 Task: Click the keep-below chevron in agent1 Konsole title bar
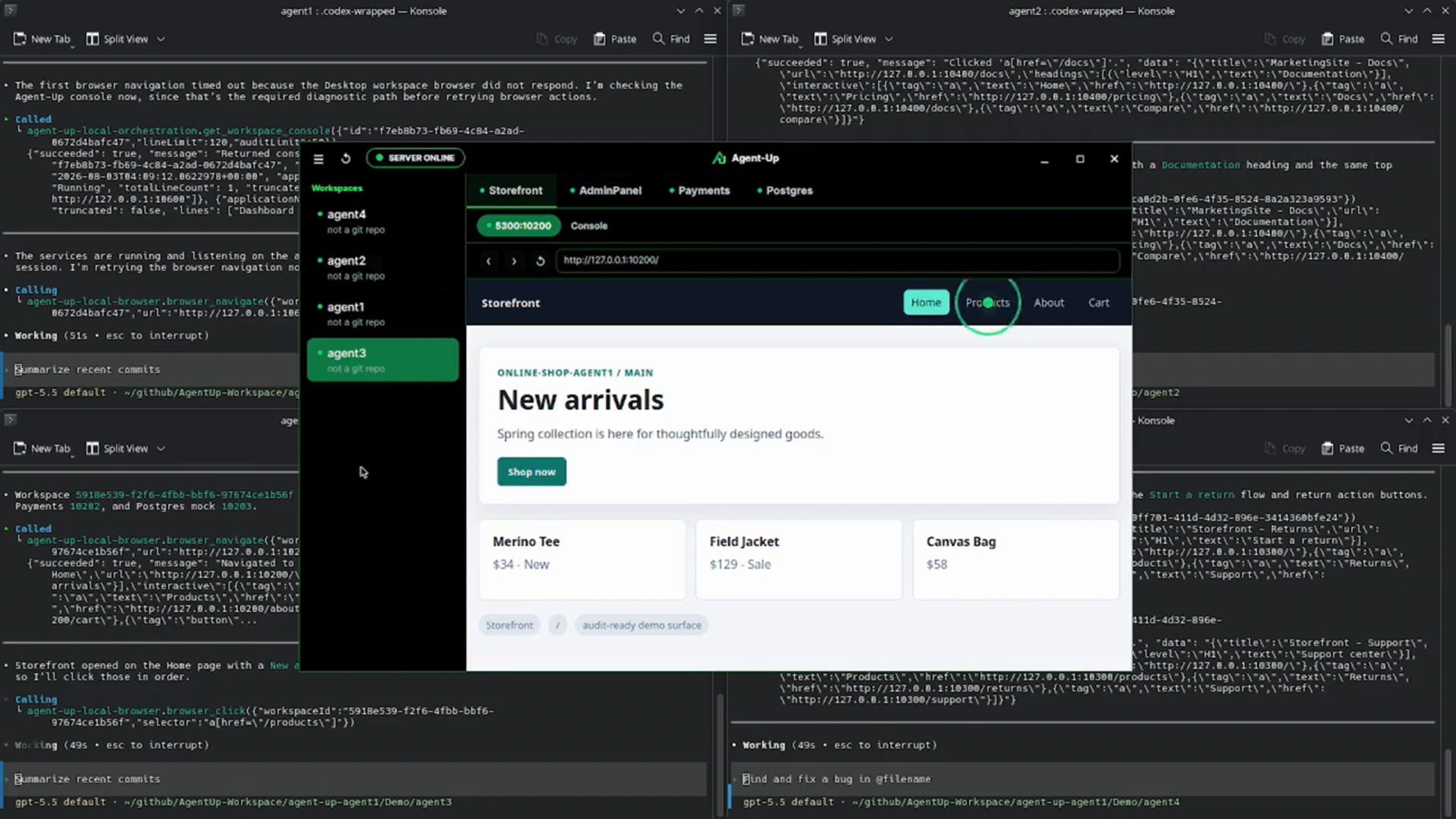click(x=680, y=11)
